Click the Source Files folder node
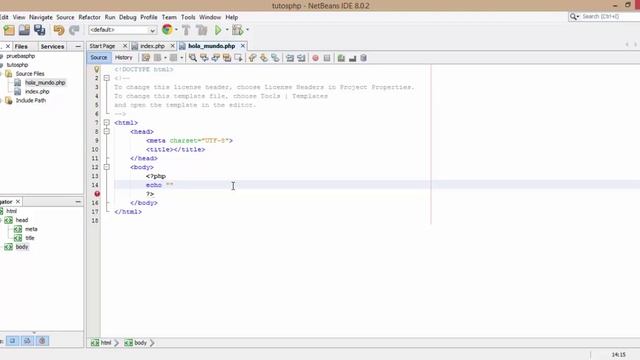This screenshot has width=640, height=360. pyautogui.click(x=30, y=74)
